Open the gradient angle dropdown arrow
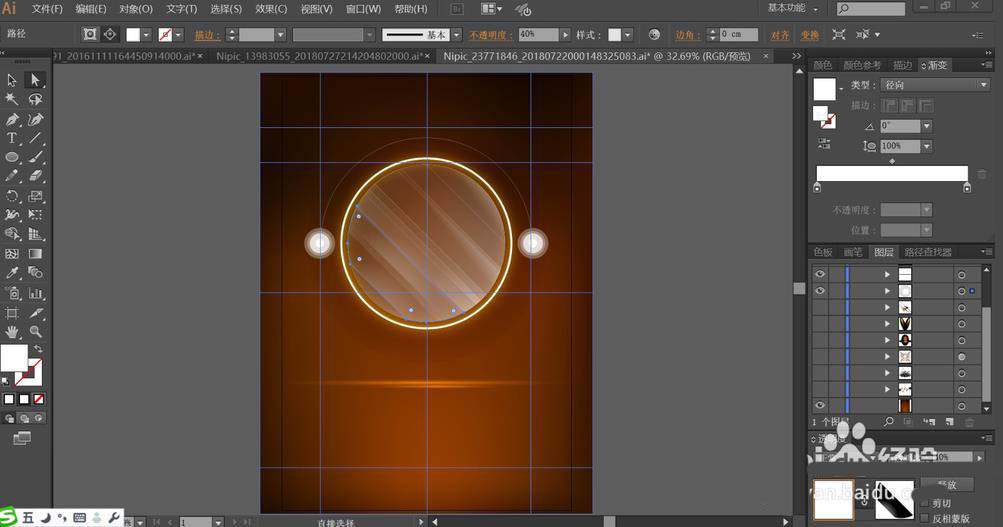The height and width of the screenshot is (527, 1003). (927, 126)
